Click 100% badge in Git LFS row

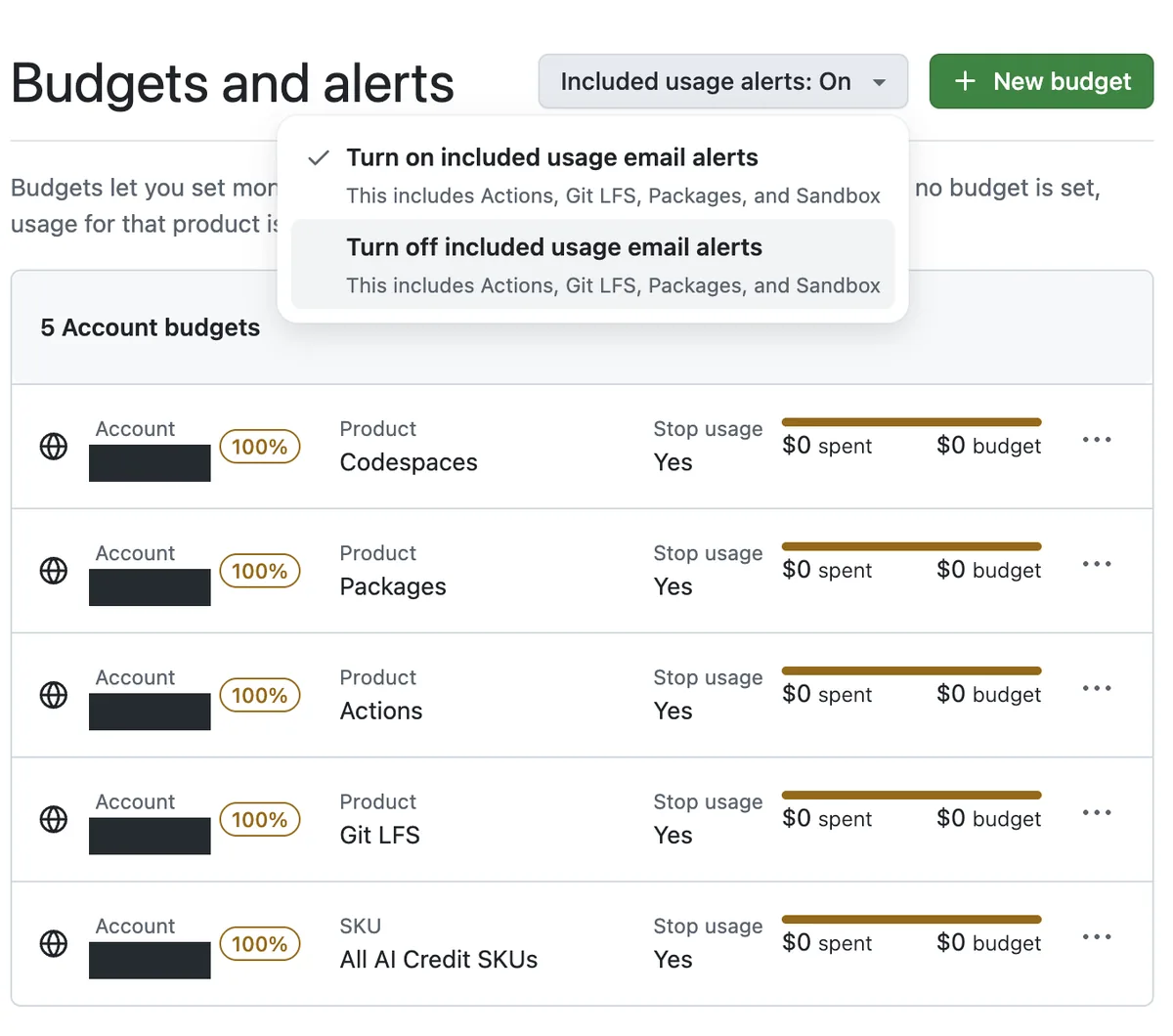tap(259, 819)
